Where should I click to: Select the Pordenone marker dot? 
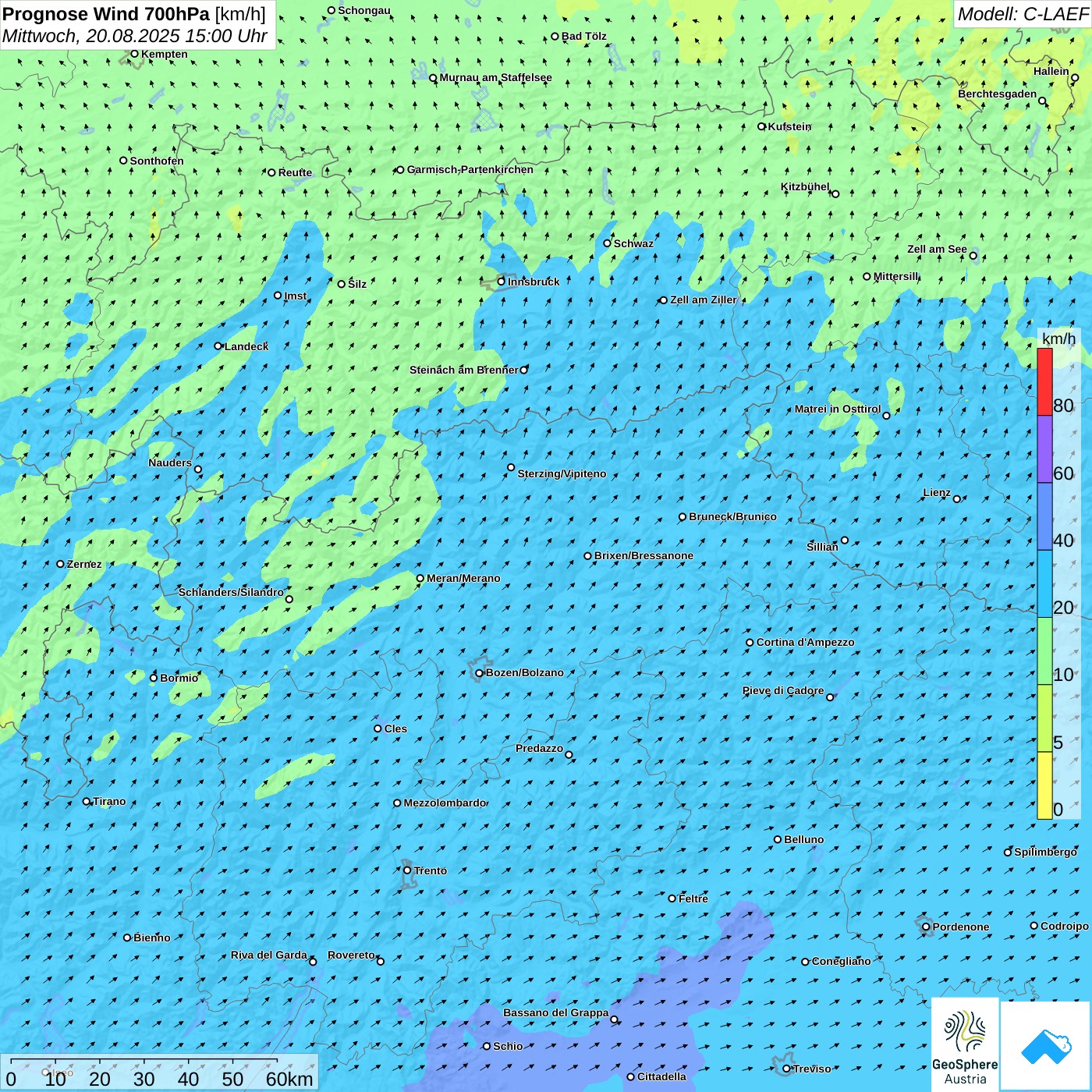pos(926,927)
